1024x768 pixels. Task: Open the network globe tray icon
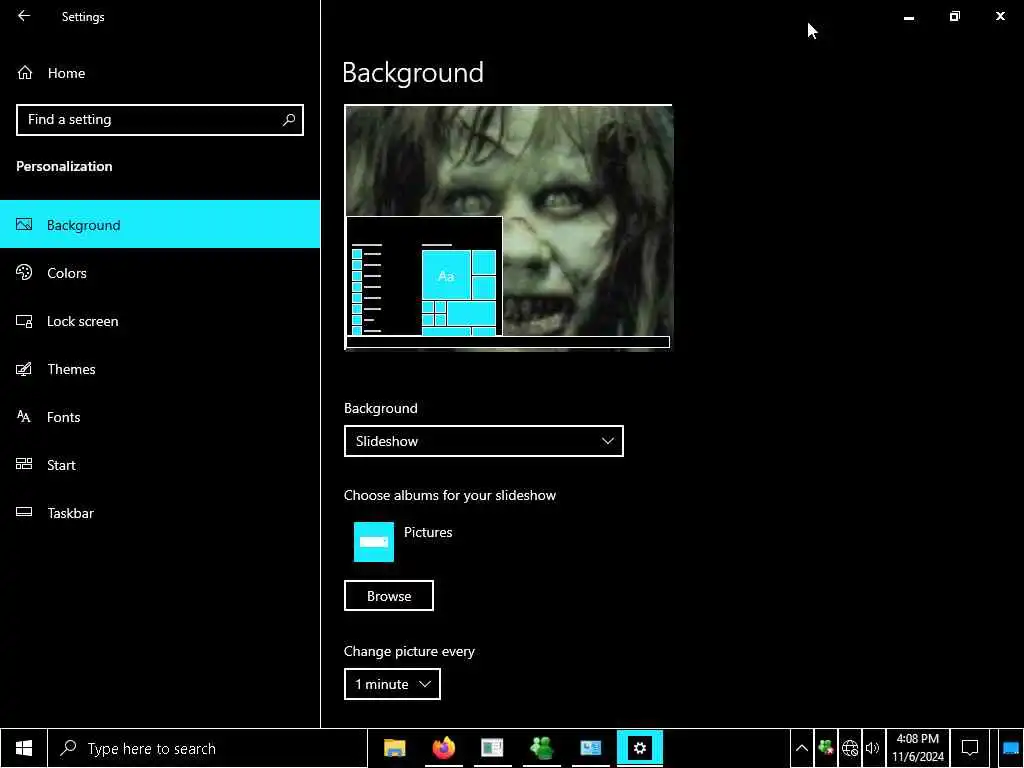(850, 748)
